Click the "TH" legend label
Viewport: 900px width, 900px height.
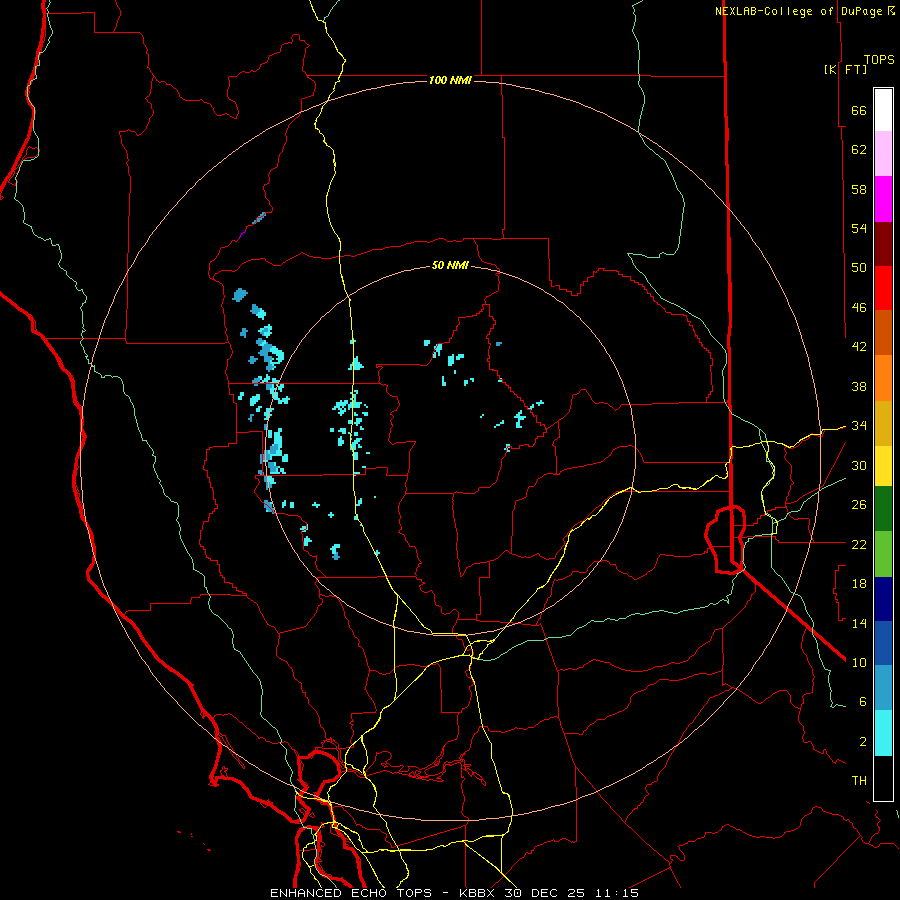(859, 781)
